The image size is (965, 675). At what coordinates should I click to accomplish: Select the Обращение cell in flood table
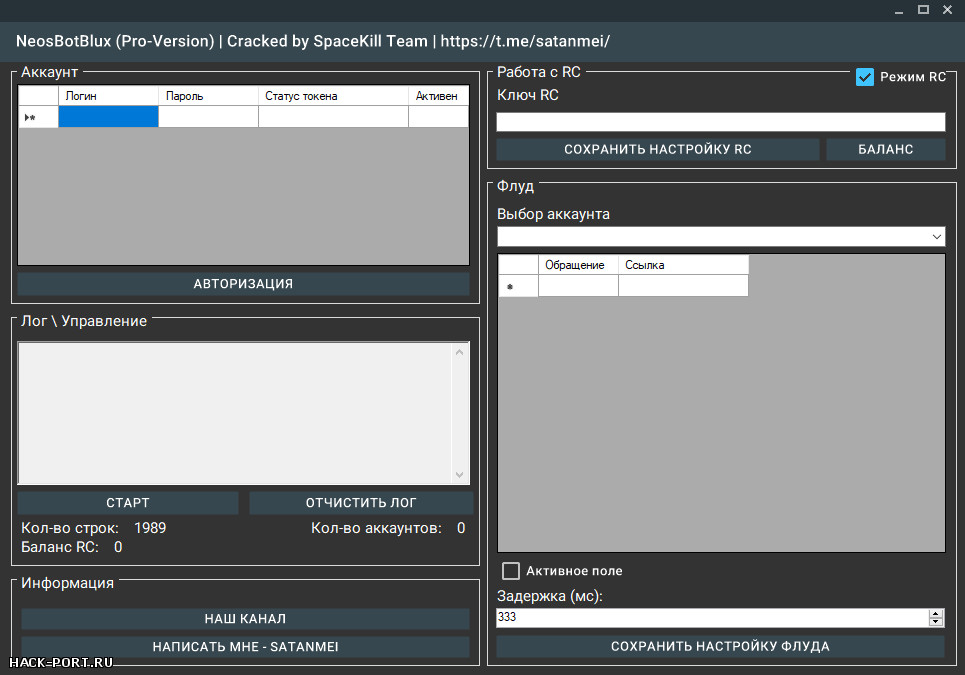(x=578, y=286)
